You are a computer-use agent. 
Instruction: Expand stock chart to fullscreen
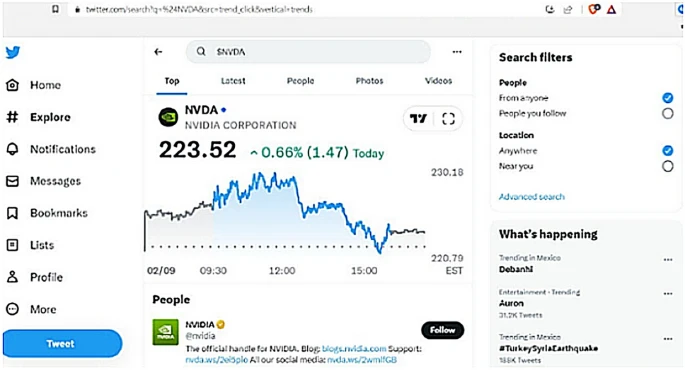[x=448, y=118]
